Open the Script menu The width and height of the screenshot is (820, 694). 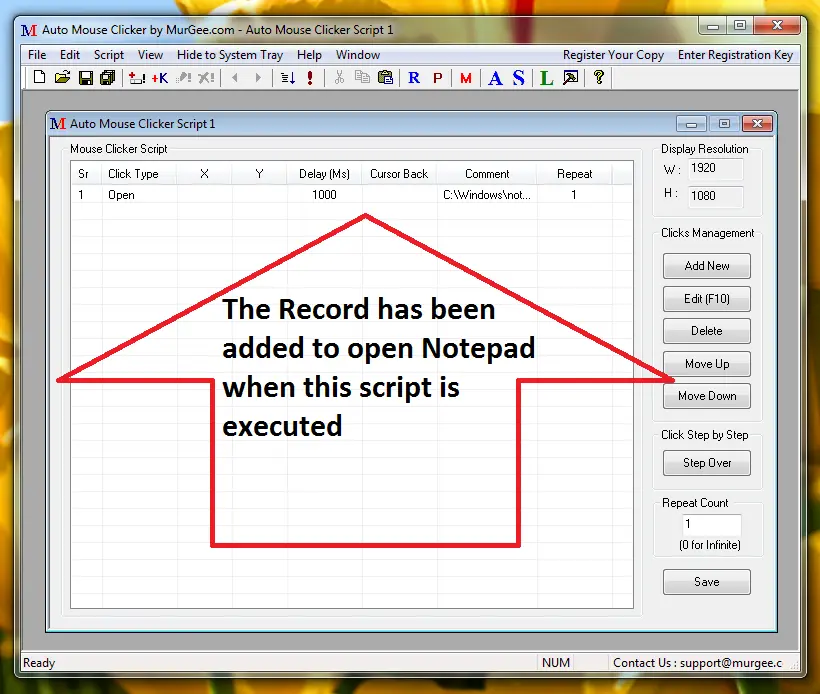pyautogui.click(x=109, y=55)
